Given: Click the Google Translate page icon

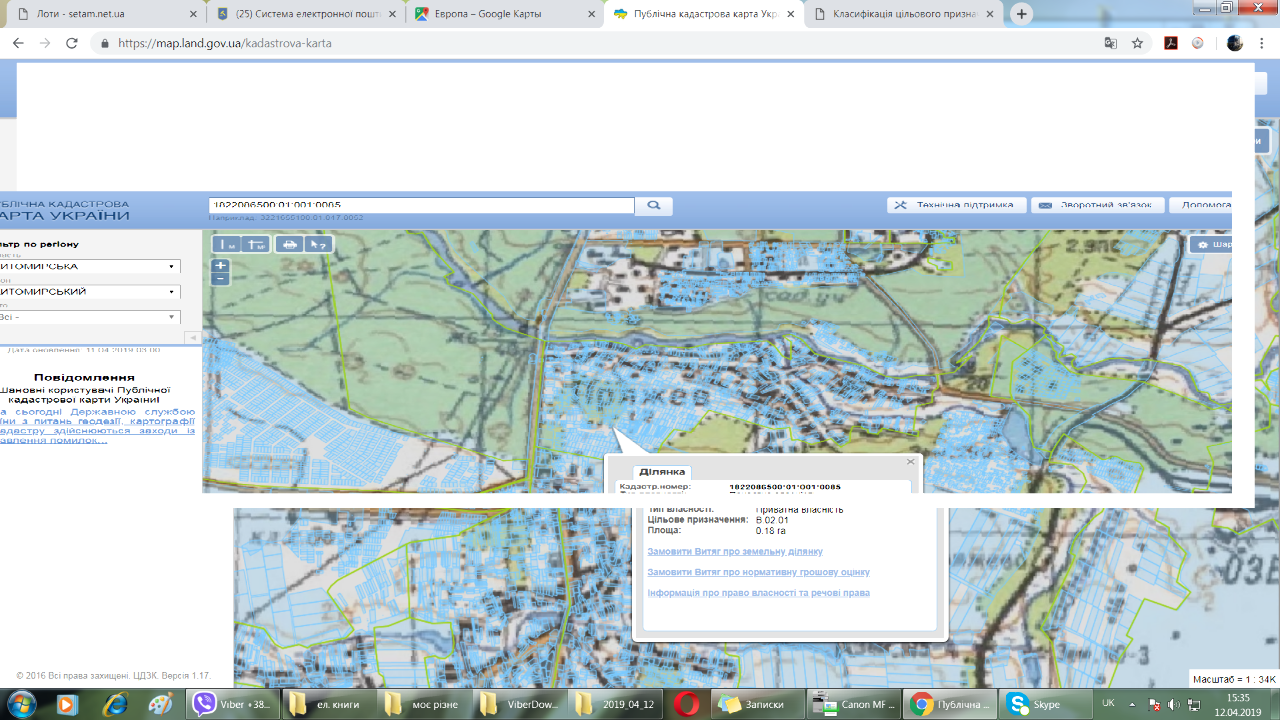Looking at the screenshot, I should [1110, 43].
